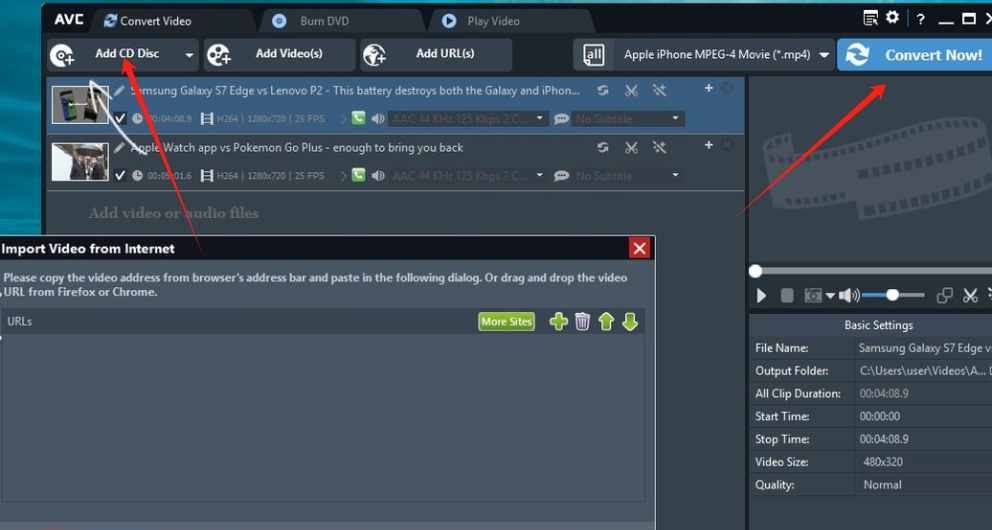992x530 pixels.
Task: Click the pop-out window icon in player
Action: (x=945, y=295)
